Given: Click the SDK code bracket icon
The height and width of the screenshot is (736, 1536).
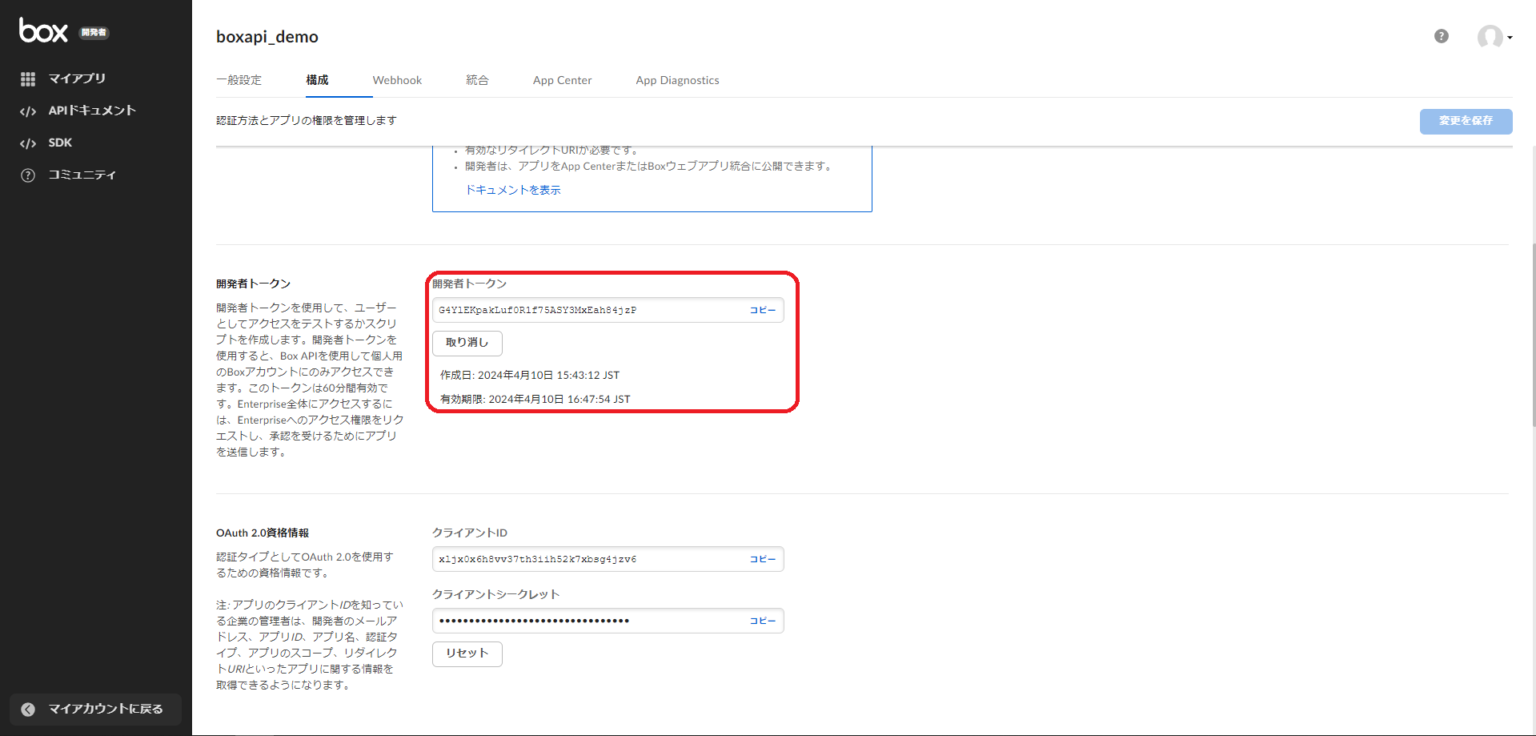Looking at the screenshot, I should (27, 142).
